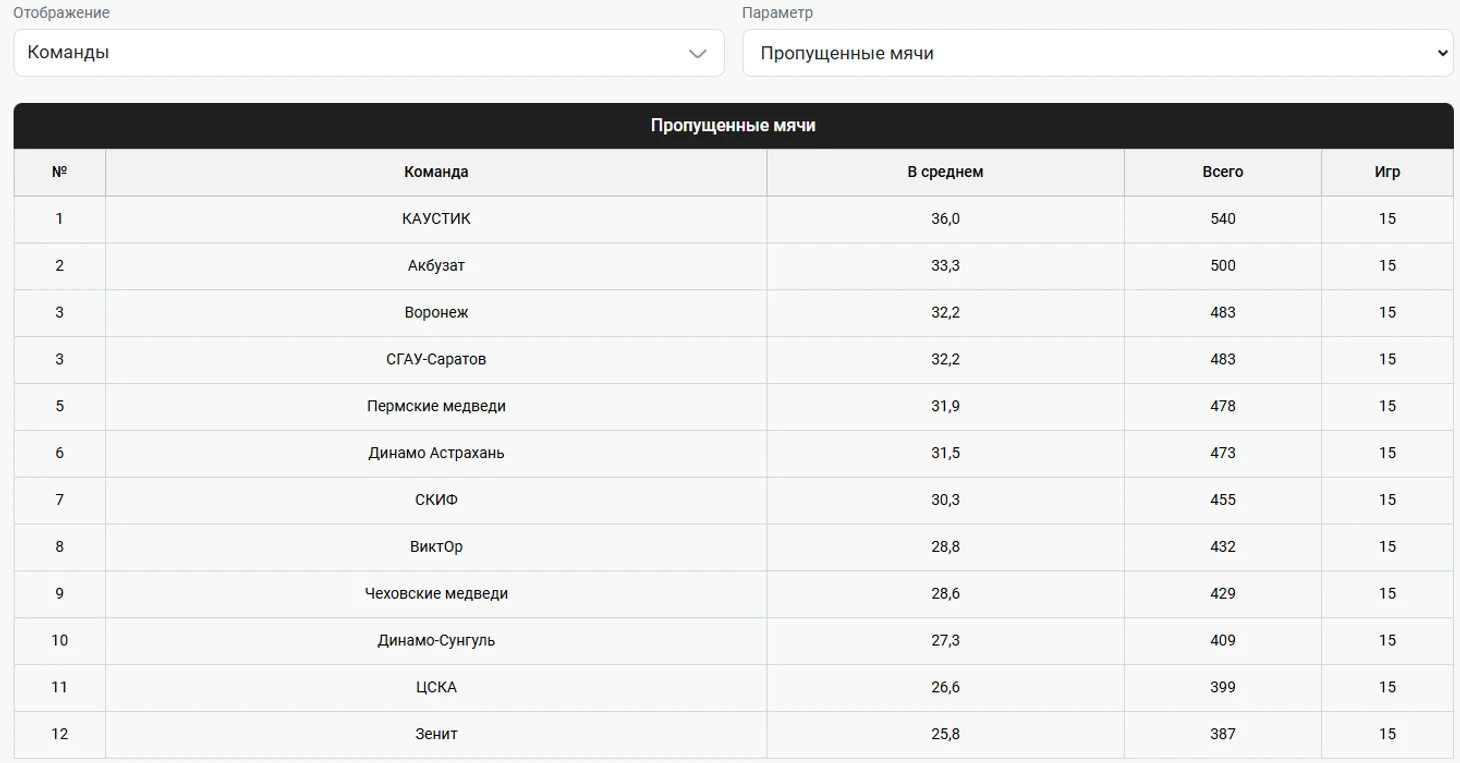Click rank number 8 beside ВиктОр
1460x763 pixels.
(x=59, y=547)
